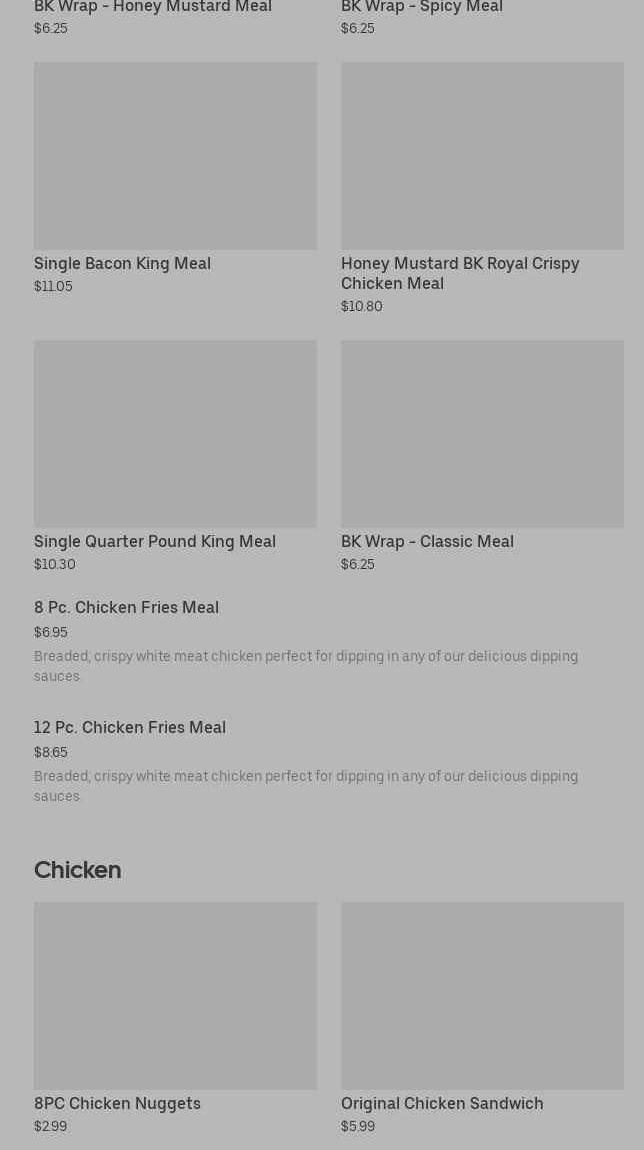644x1150 pixels.
Task: Select the BK Wrap - Spicy Meal title
Action: click(422, 8)
